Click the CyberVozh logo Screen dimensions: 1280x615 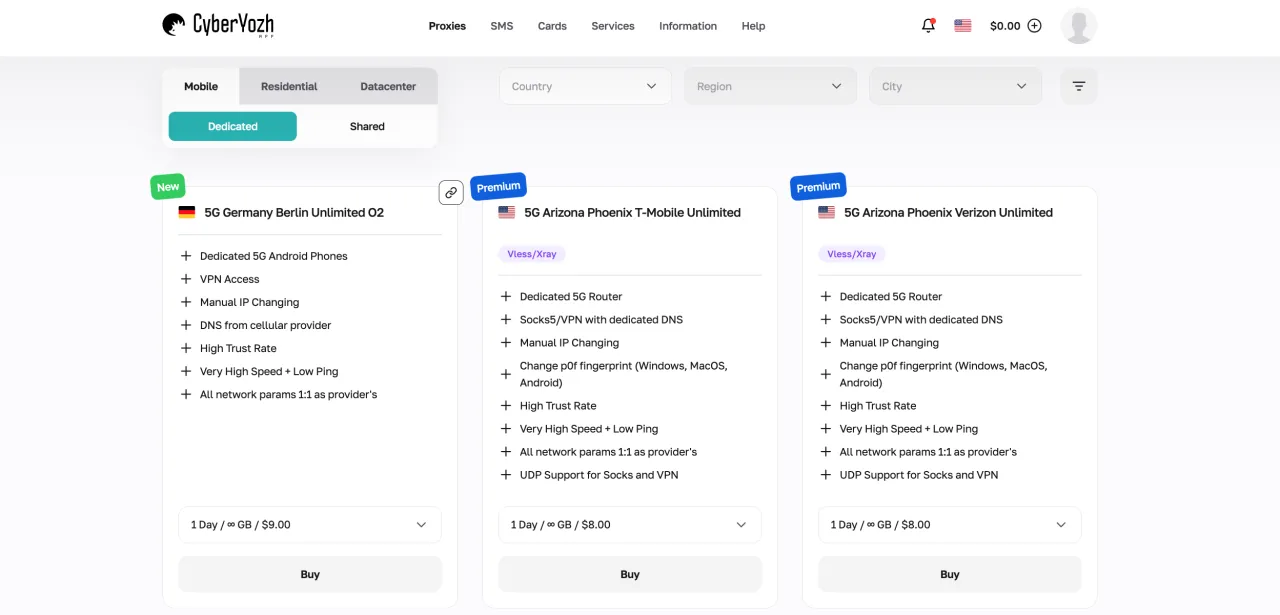(217, 25)
